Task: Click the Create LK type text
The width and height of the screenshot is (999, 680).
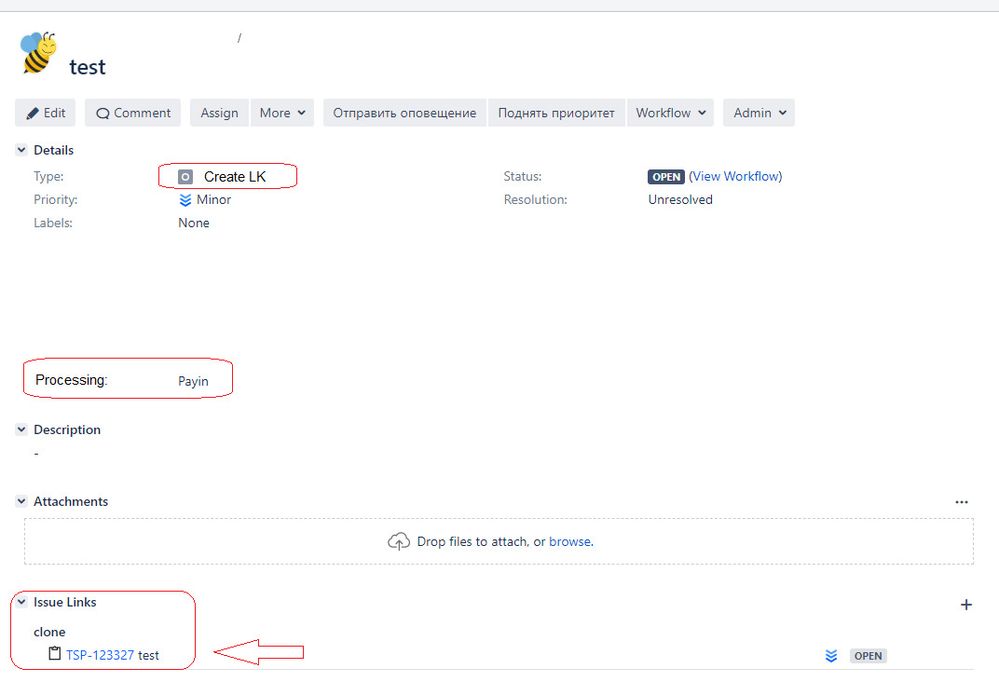Action: click(234, 177)
